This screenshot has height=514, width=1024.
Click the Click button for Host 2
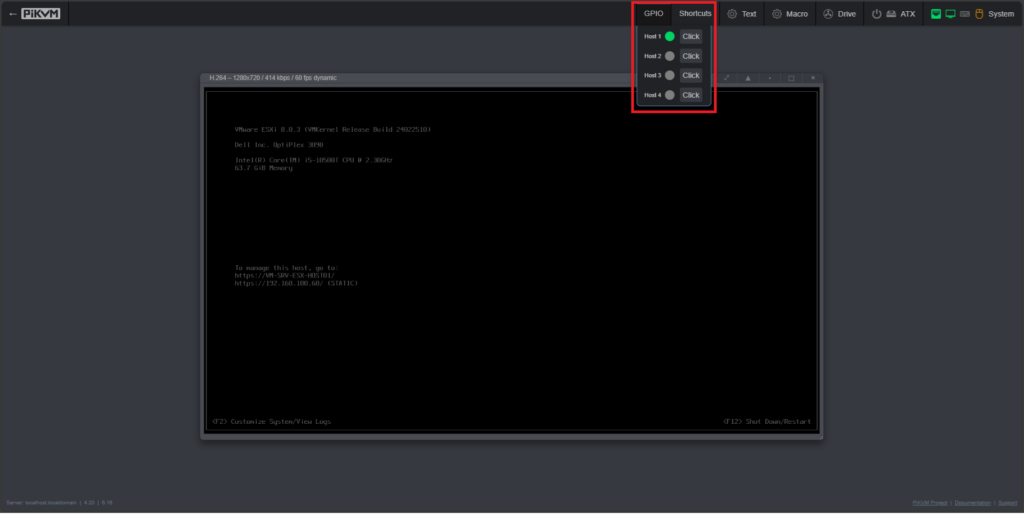pos(691,56)
